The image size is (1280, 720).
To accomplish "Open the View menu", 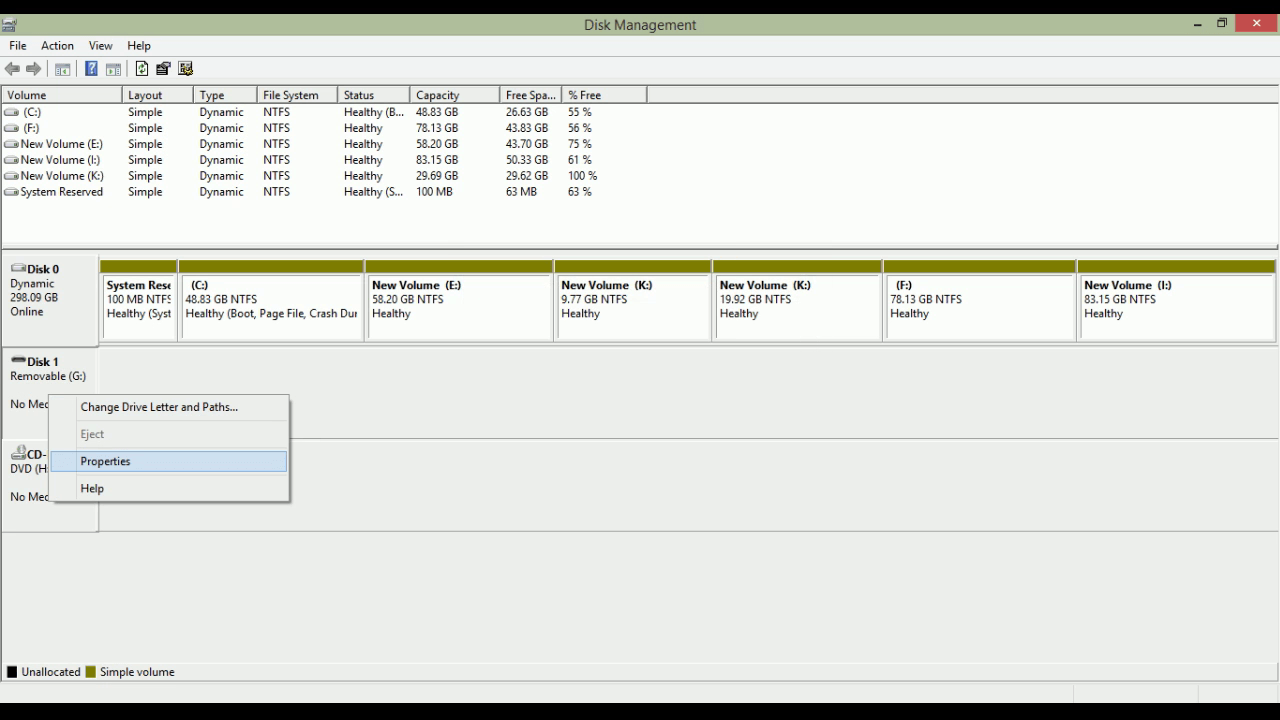I will click(100, 45).
